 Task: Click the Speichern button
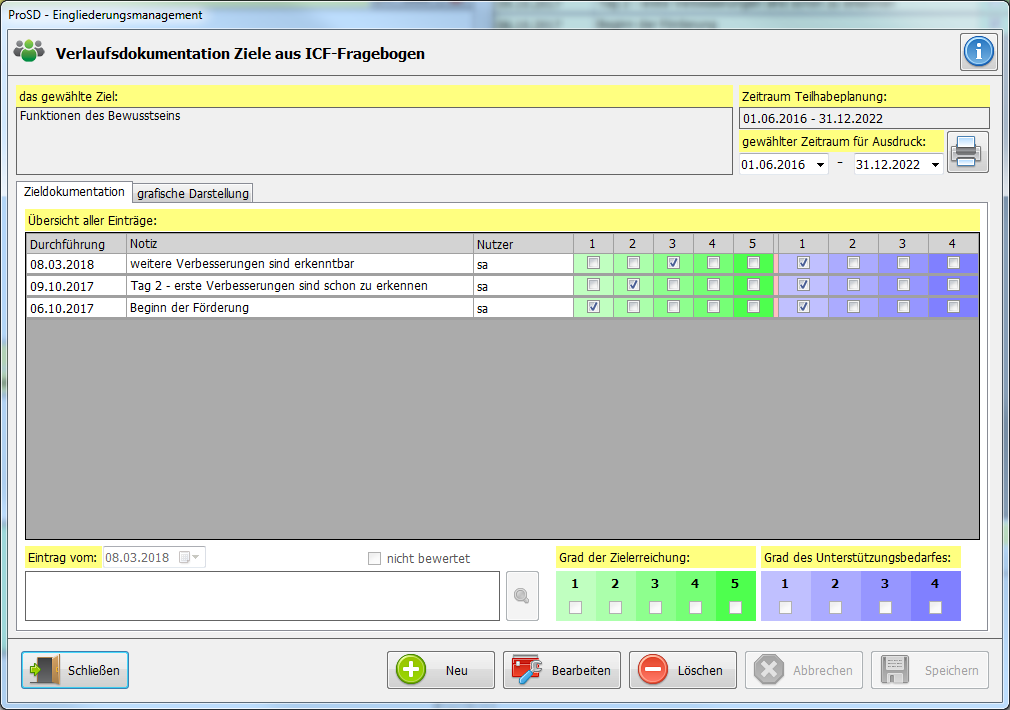(x=929, y=670)
